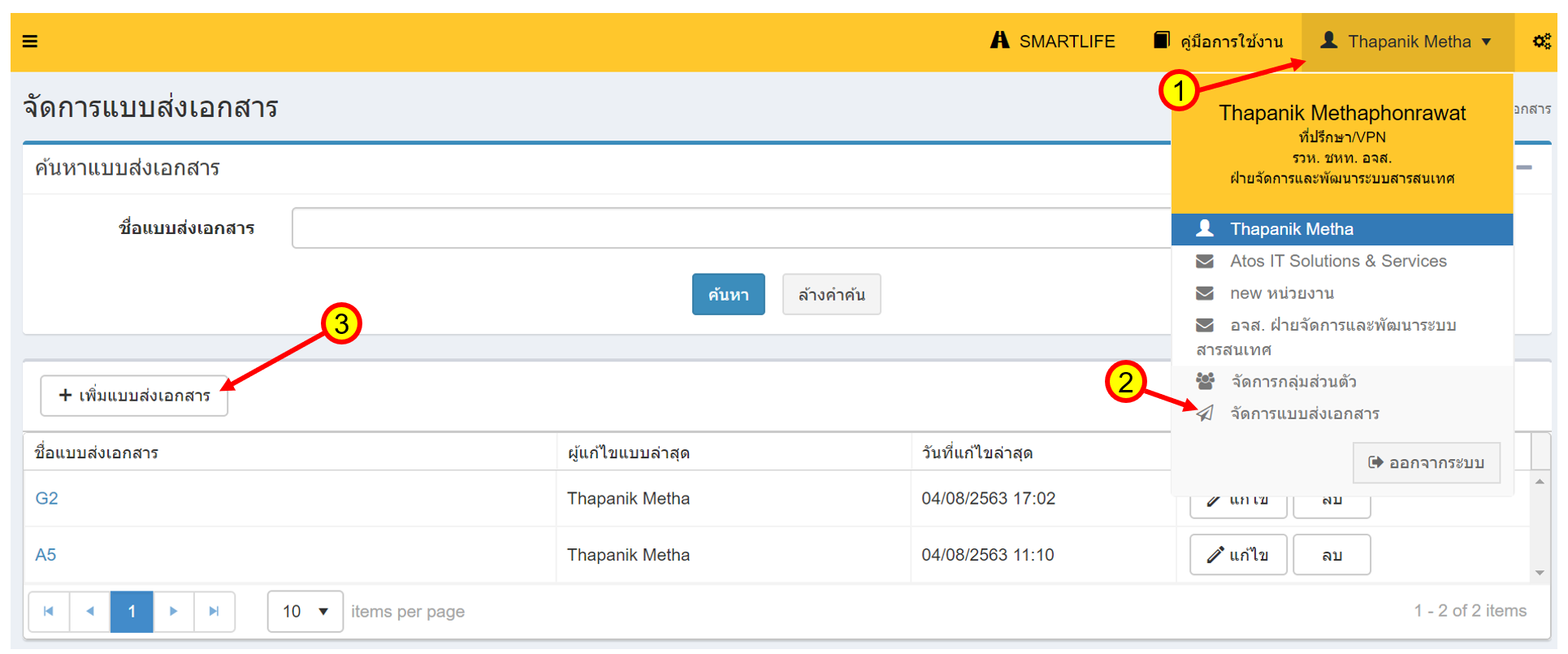Click the ออกจากระบบ logout button

(x=1426, y=462)
